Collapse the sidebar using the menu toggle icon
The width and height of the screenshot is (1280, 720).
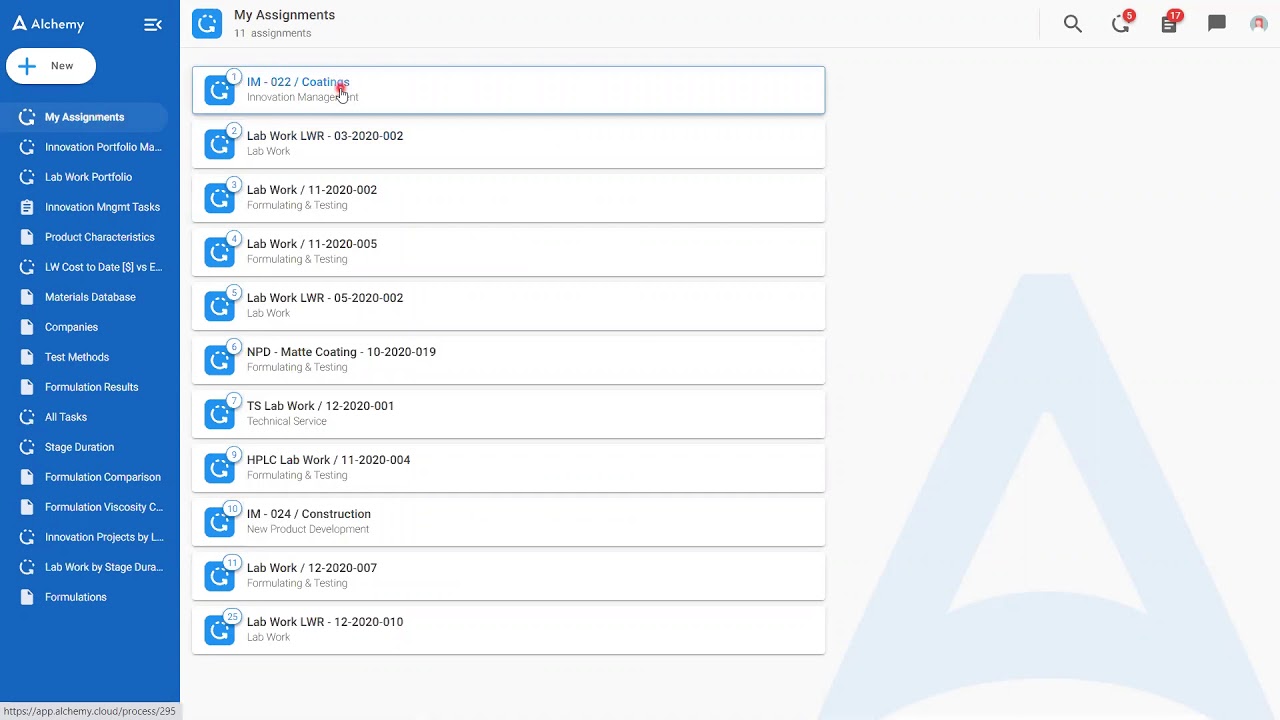click(x=153, y=25)
